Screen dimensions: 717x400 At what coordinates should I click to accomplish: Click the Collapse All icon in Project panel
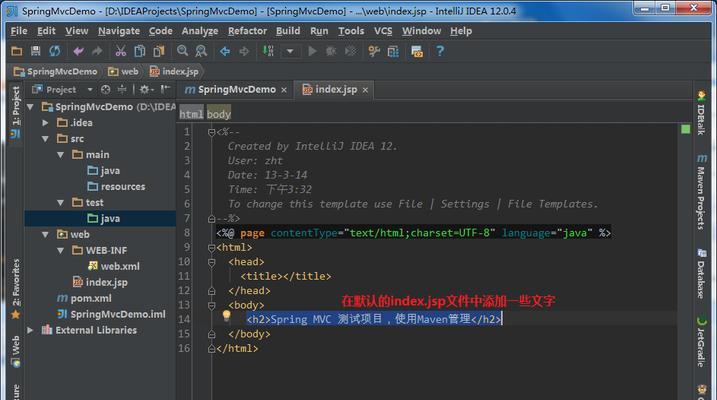[x=122, y=90]
